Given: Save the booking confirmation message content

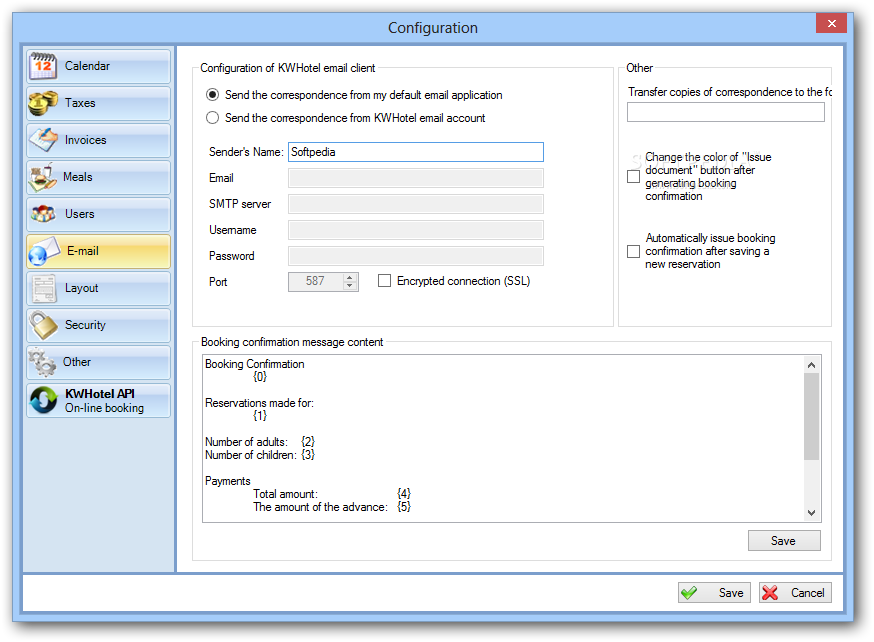Looking at the screenshot, I should [x=784, y=541].
